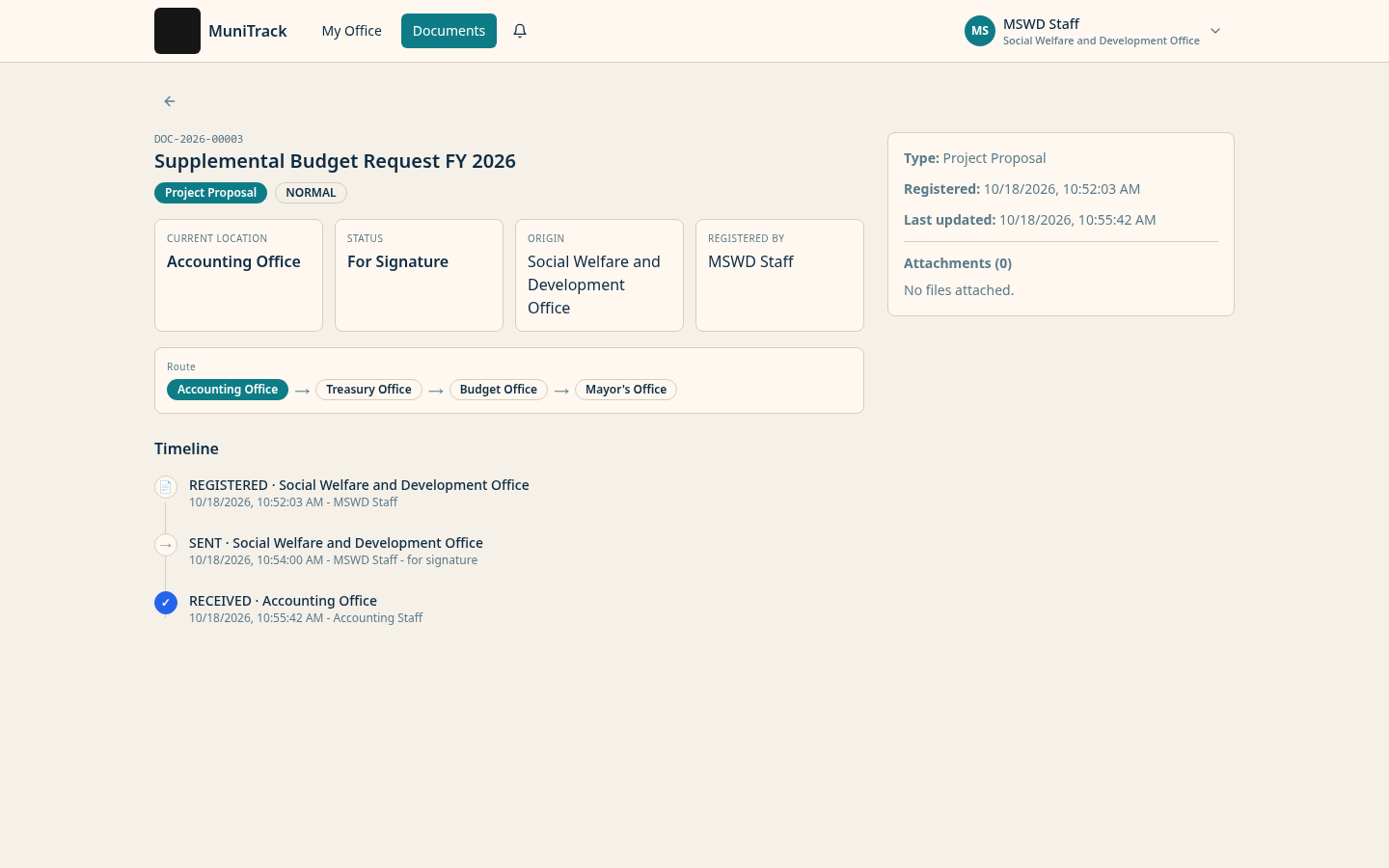Click the Project Proposal badge
This screenshot has width=1389, height=868.
click(x=210, y=193)
